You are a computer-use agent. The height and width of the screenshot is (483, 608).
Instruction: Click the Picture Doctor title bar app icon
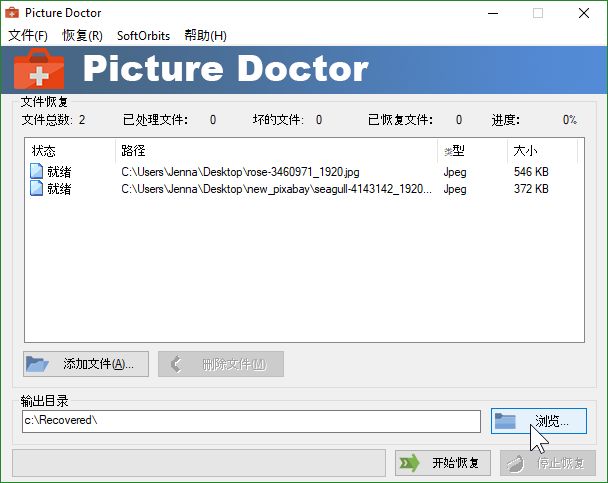coord(12,13)
